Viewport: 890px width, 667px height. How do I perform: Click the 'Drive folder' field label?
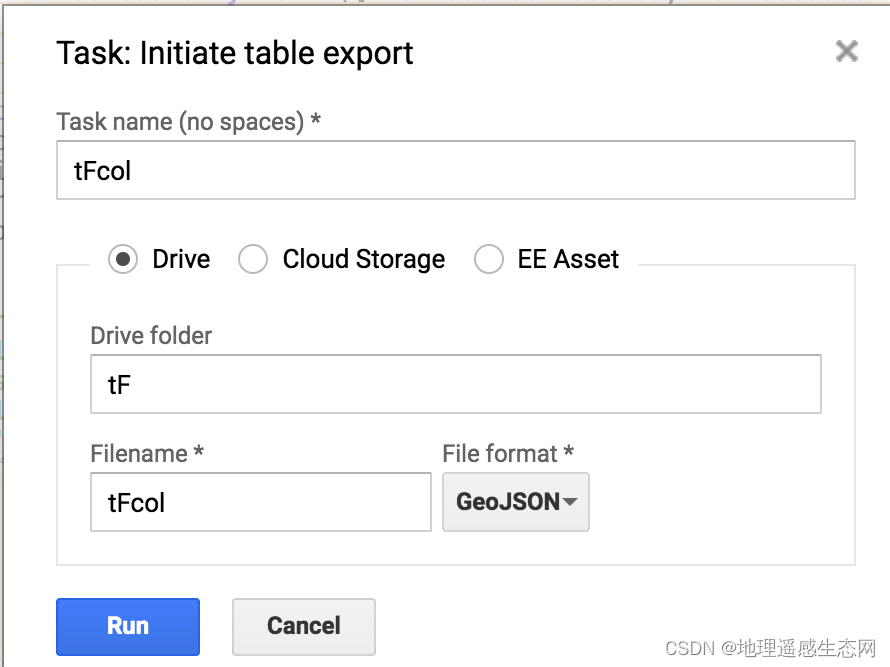151,335
